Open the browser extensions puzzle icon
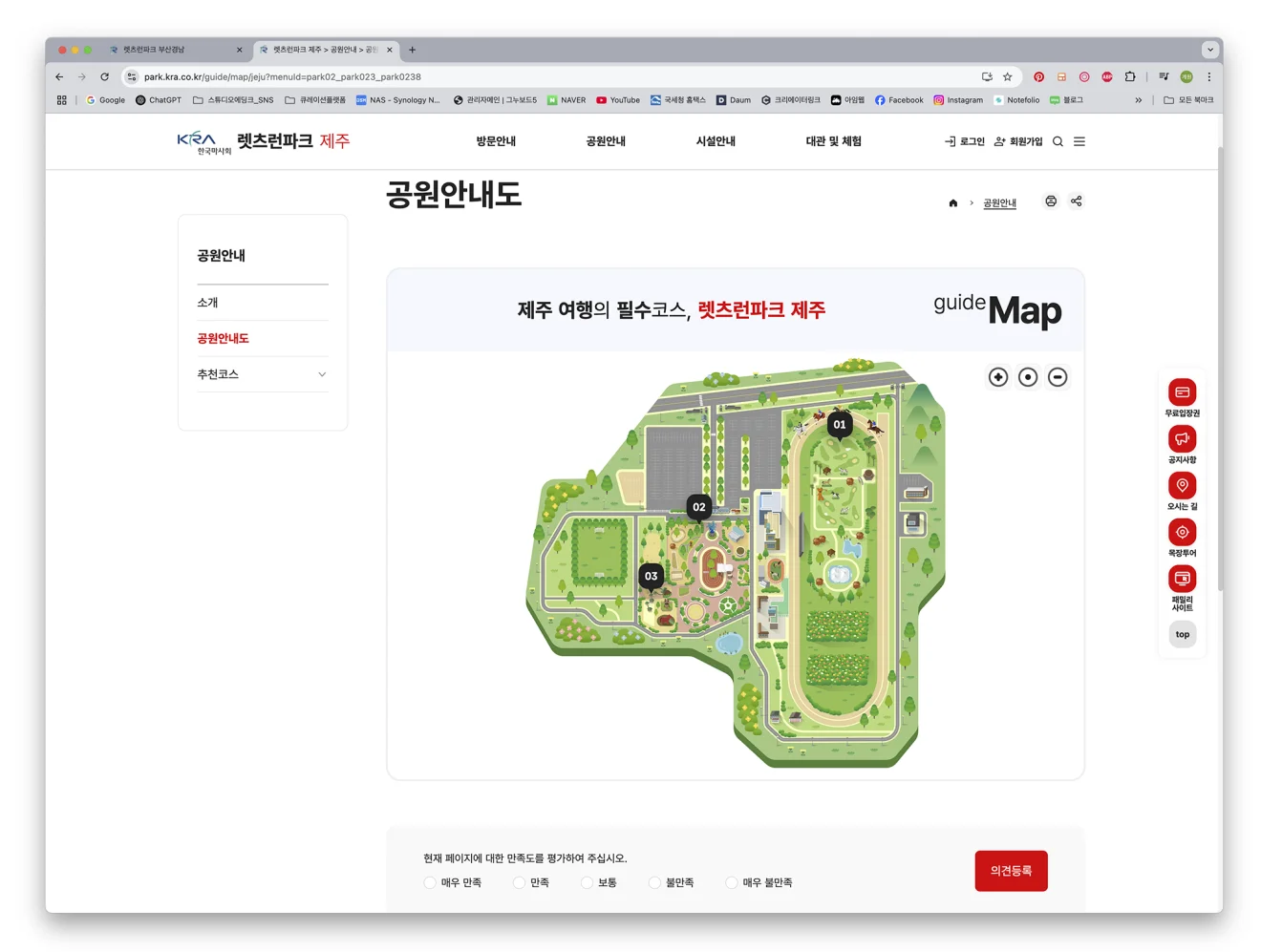This screenshot has width=1261, height=952. pos(1130,76)
